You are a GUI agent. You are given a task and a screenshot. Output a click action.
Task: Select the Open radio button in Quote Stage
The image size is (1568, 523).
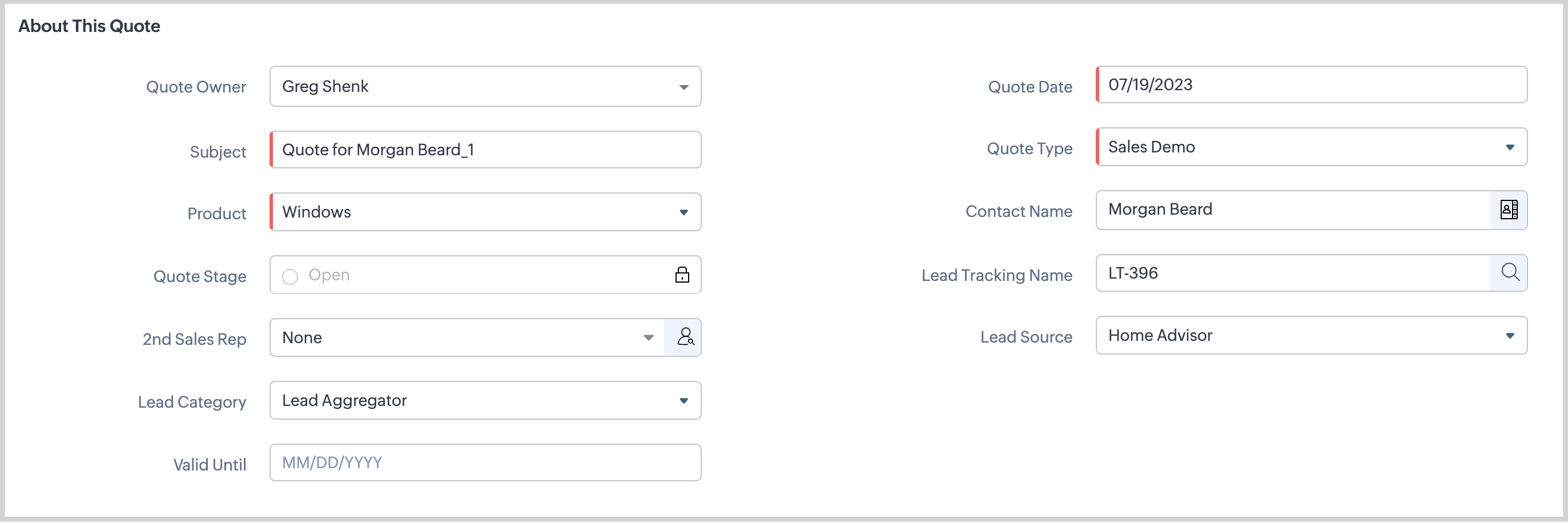click(290, 277)
